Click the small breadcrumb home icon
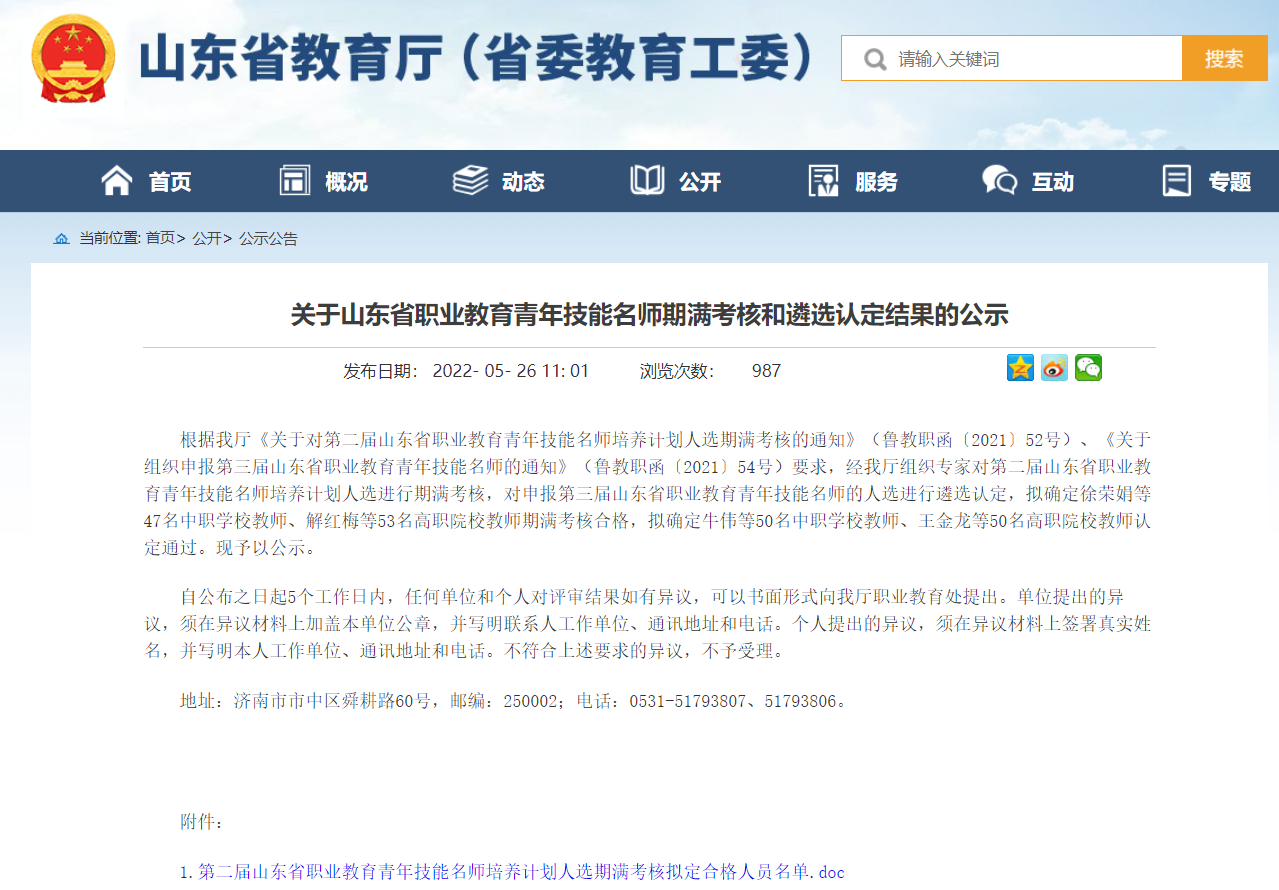The image size is (1279, 890). 62,239
